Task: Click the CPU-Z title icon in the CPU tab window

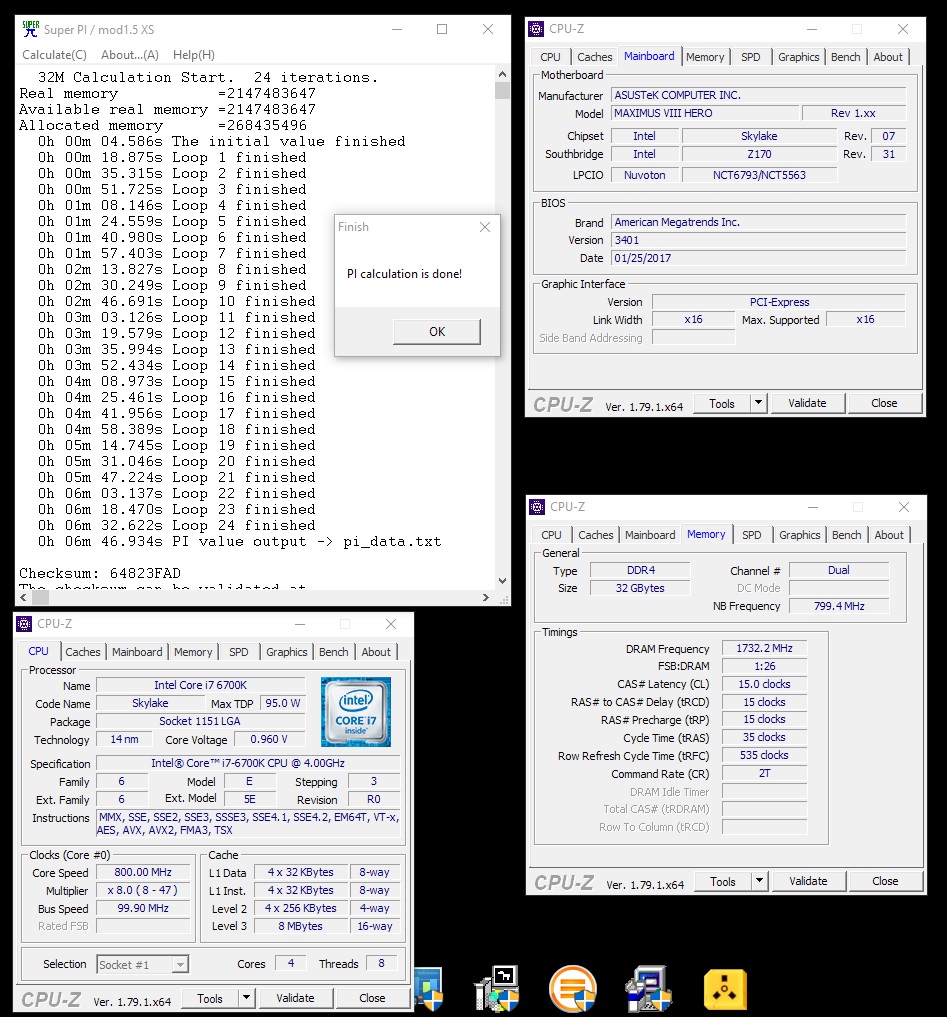Action: pyautogui.click(x=24, y=624)
